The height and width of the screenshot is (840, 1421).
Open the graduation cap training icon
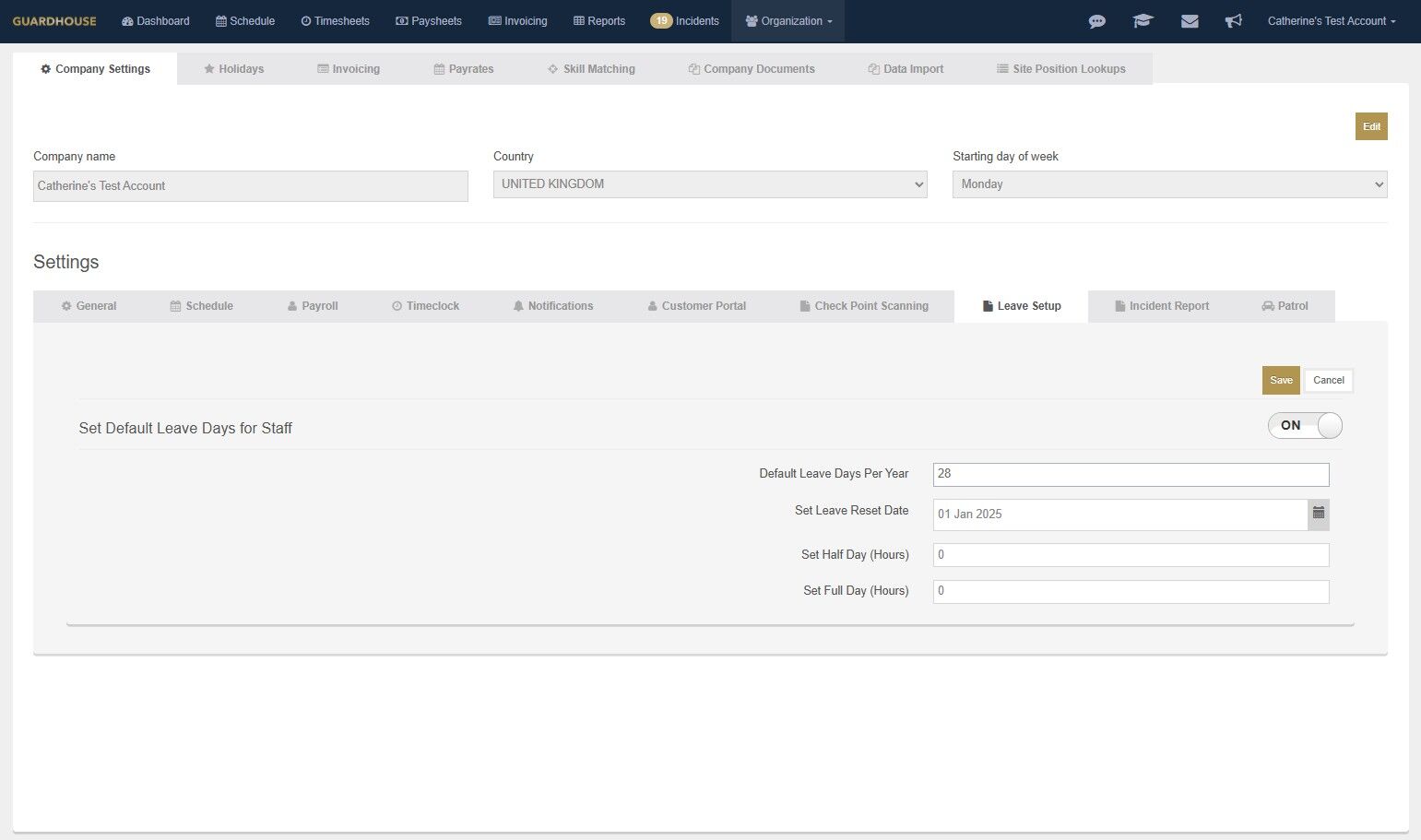tap(1143, 21)
